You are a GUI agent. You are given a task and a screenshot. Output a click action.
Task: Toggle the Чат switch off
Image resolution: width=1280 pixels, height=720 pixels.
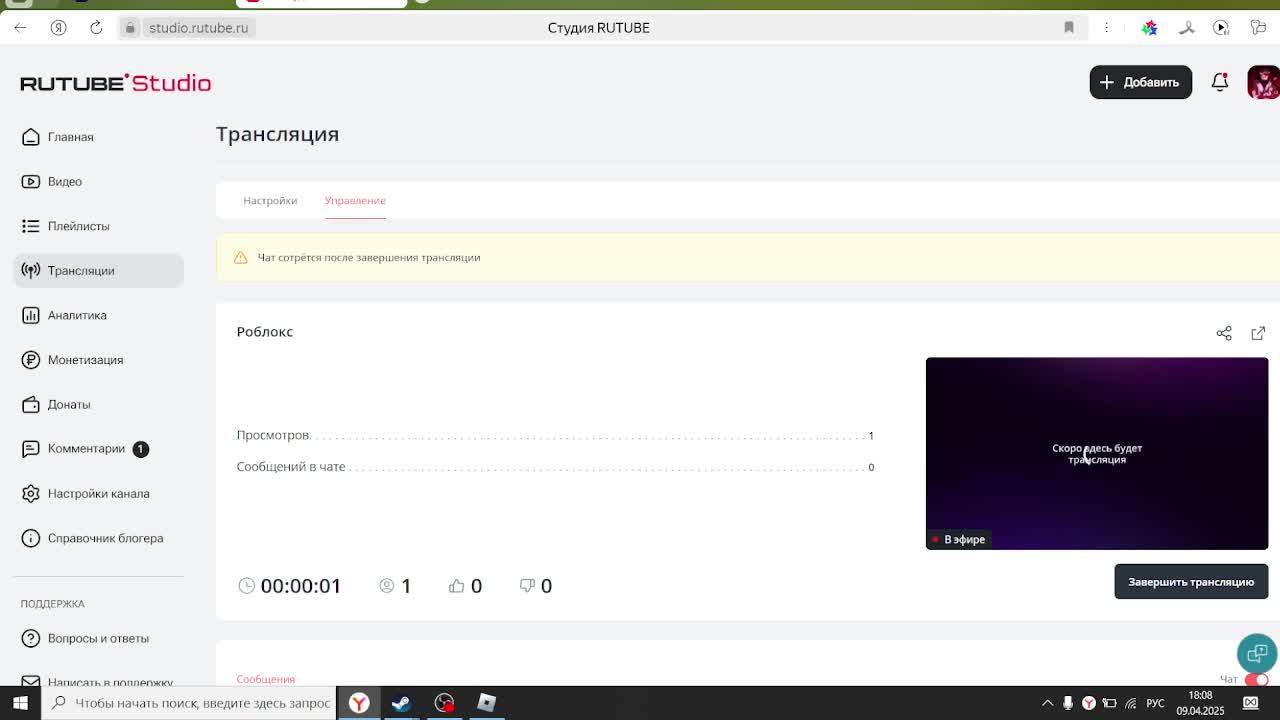1257,680
